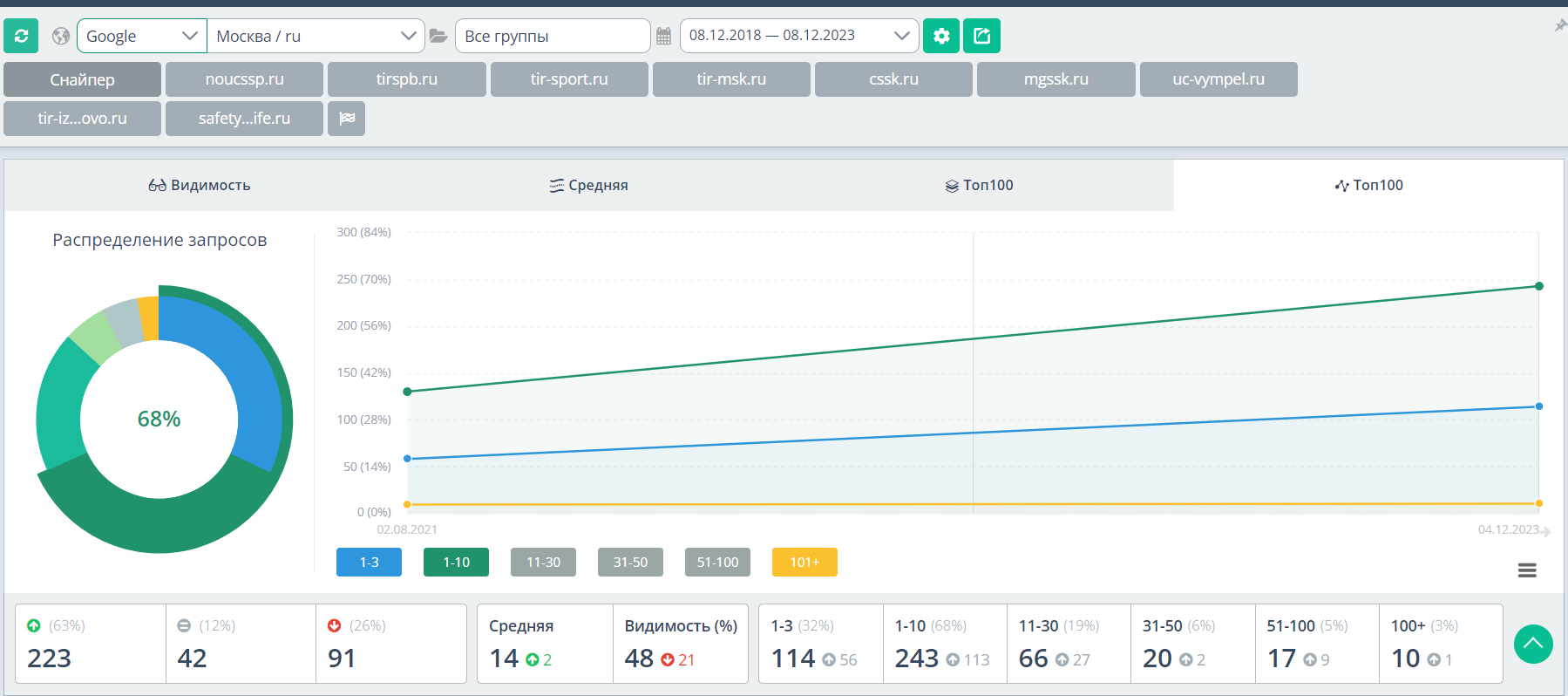Click the globe icon beside the search engine selector
1568x696 pixels.
pos(61,36)
